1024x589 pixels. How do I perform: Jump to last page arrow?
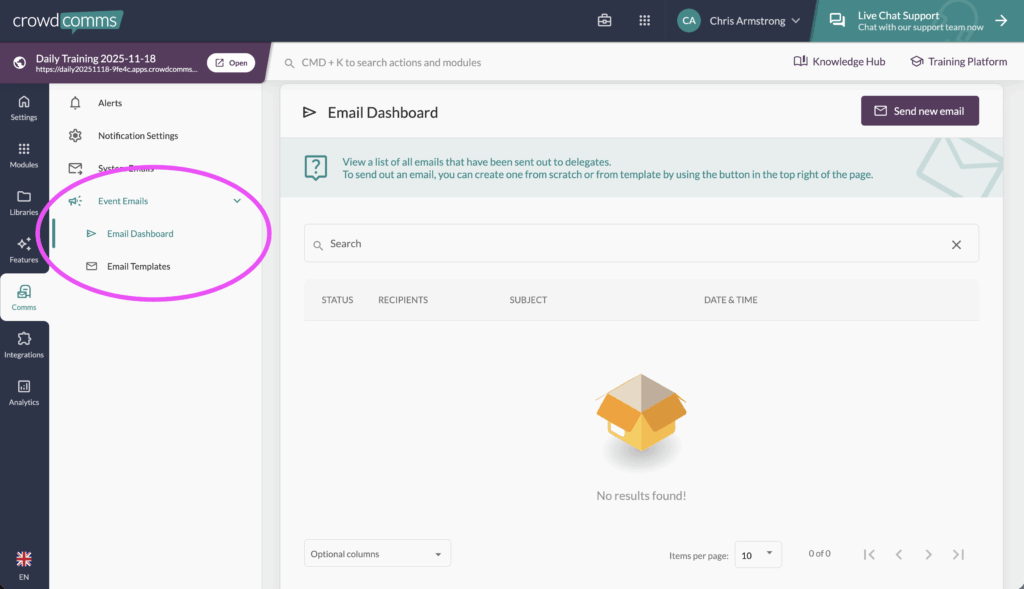958,554
